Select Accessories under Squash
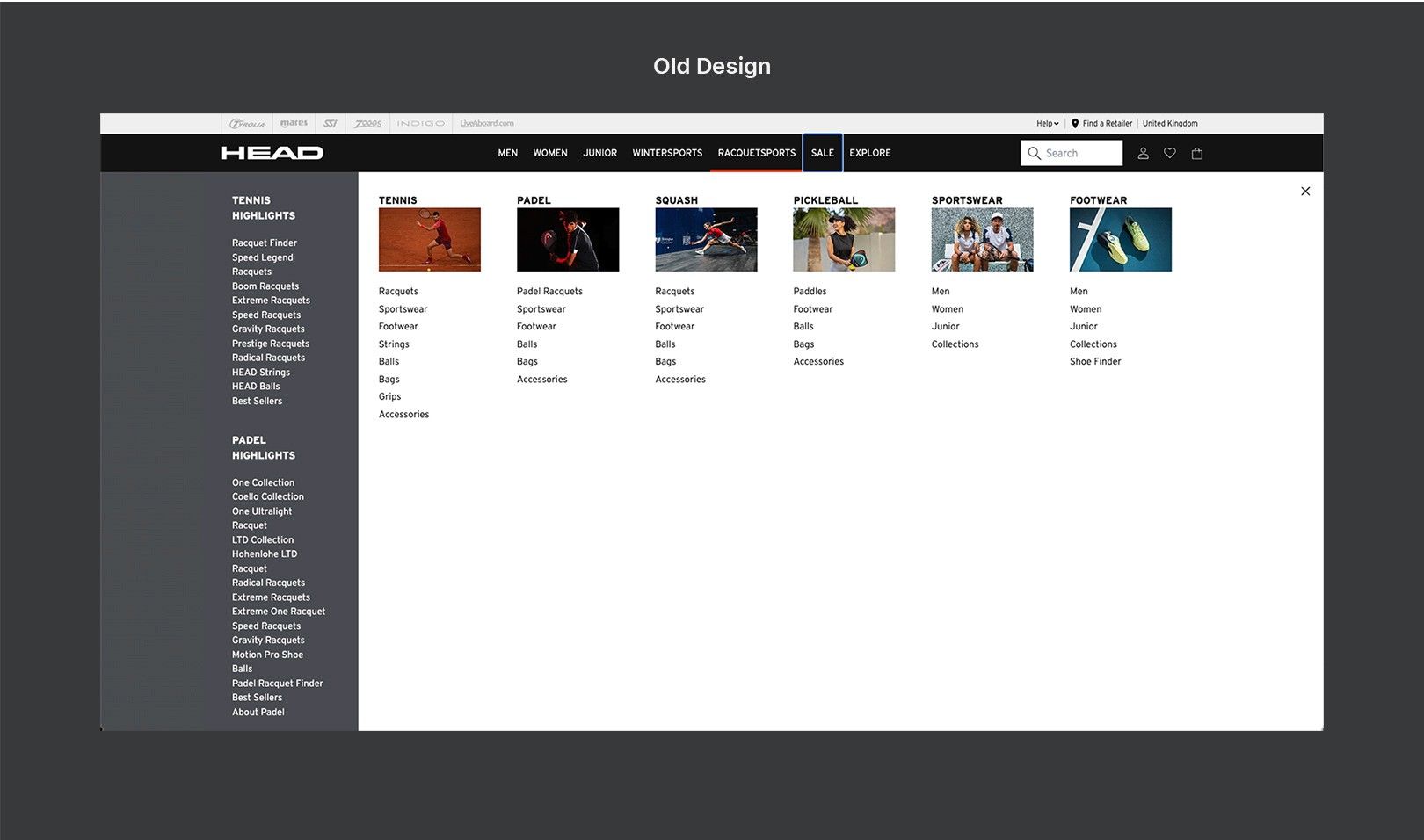The image size is (1424, 840). point(680,380)
